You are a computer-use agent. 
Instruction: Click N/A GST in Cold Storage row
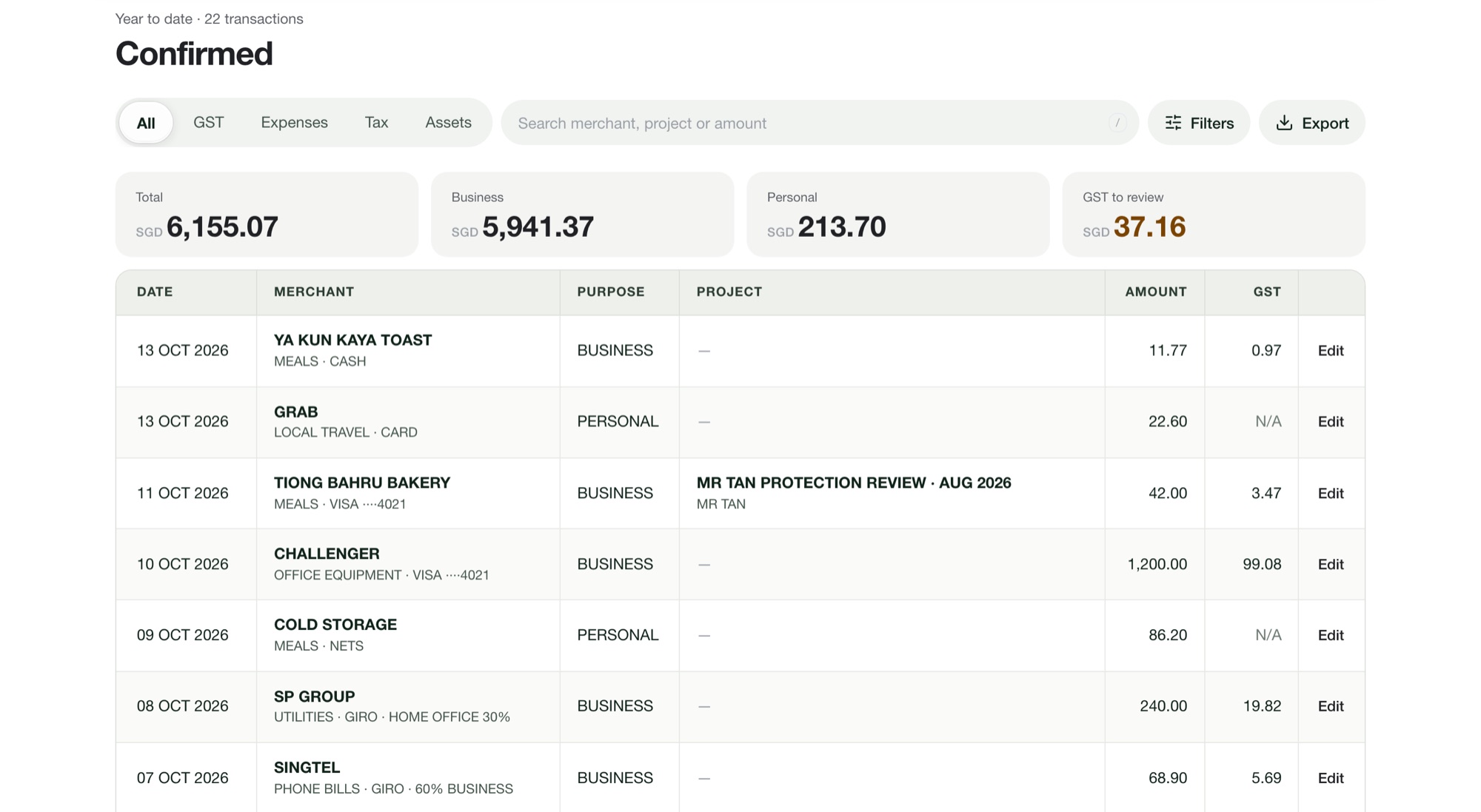click(1268, 636)
